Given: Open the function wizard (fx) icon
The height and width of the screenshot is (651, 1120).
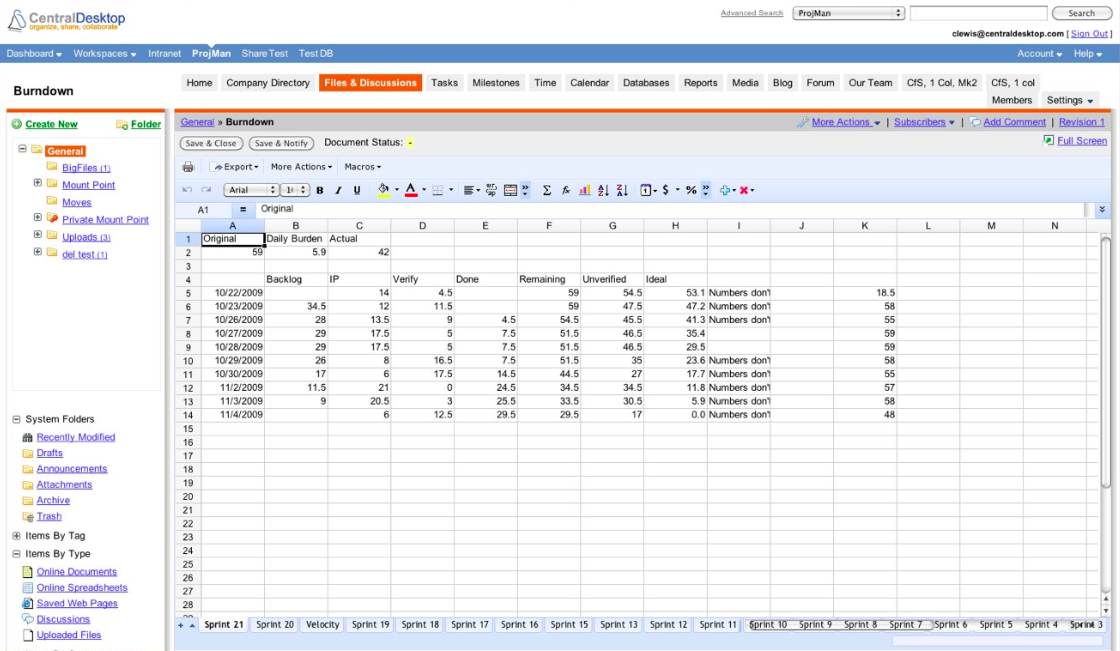Looking at the screenshot, I should pyautogui.click(x=568, y=192).
